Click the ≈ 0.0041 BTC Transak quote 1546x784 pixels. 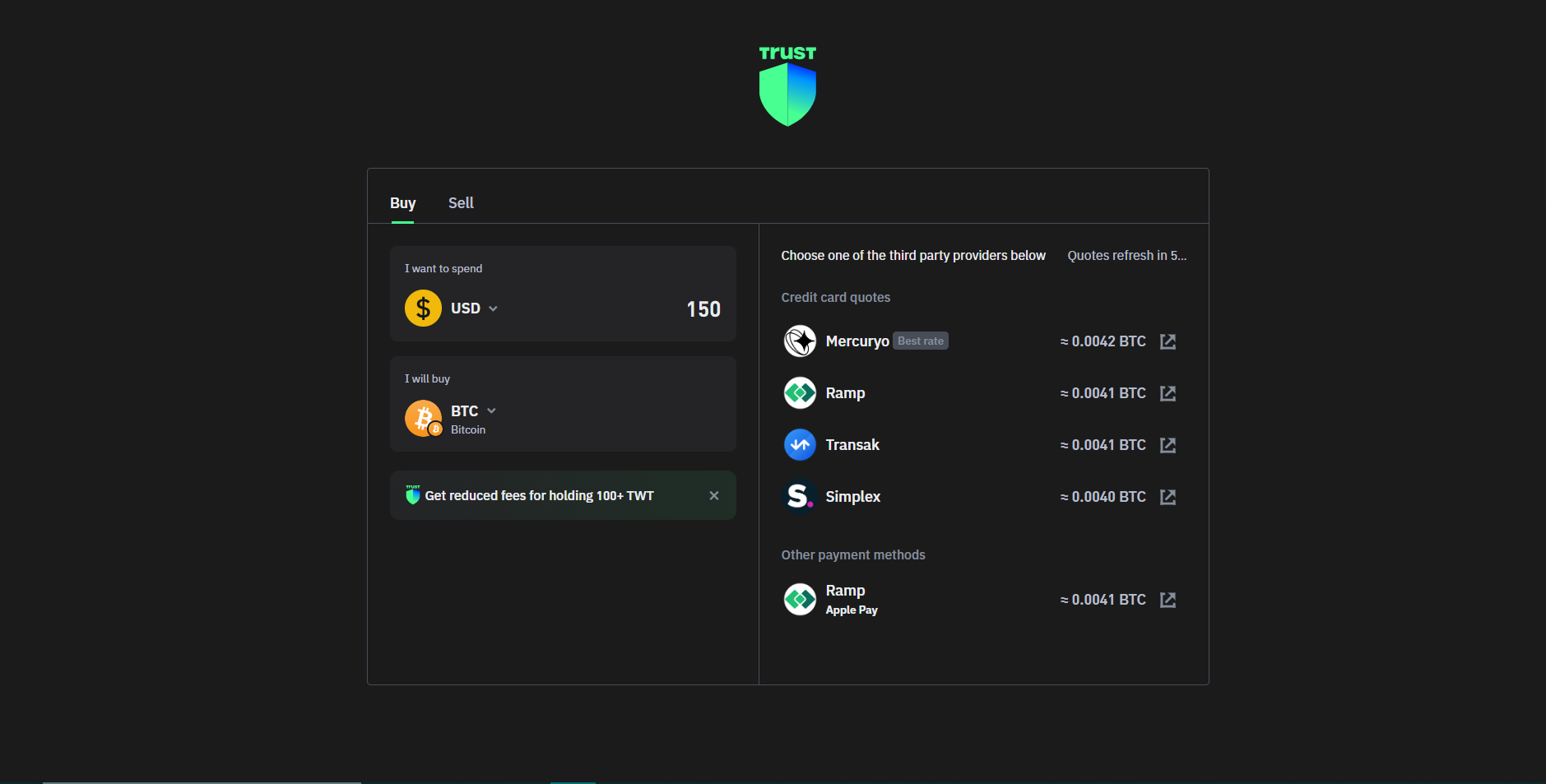tap(1103, 445)
